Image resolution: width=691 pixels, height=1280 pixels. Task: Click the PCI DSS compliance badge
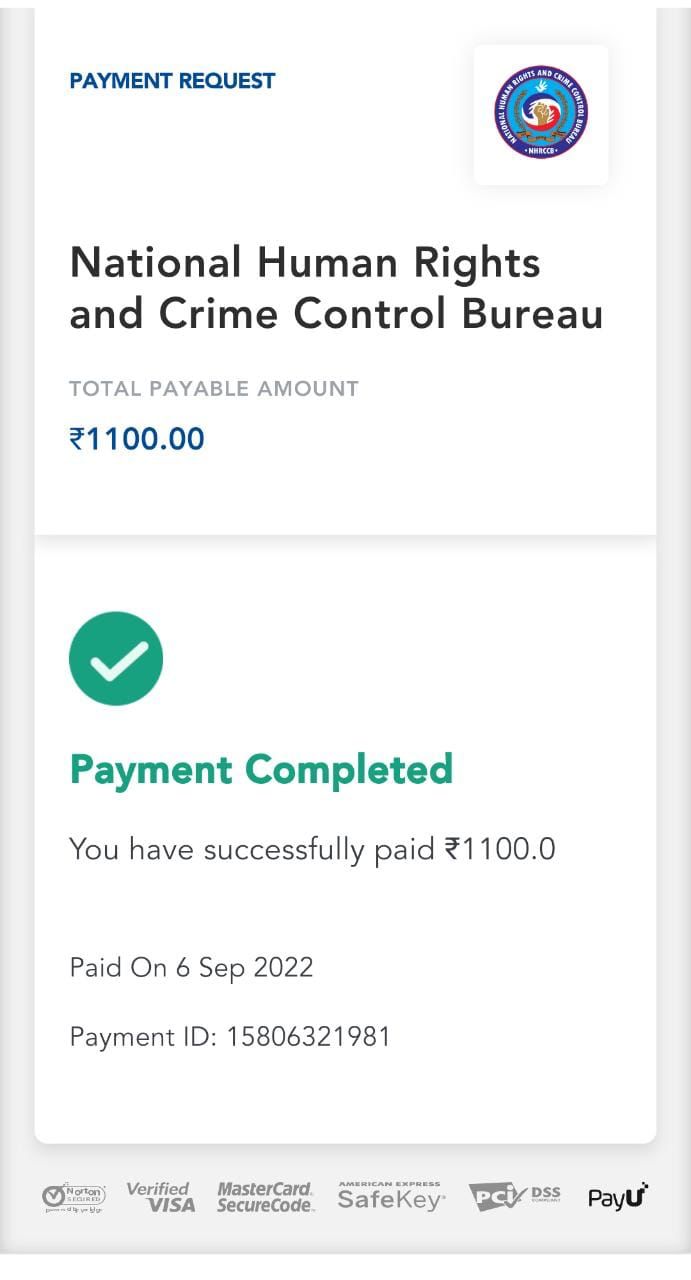(514, 1196)
